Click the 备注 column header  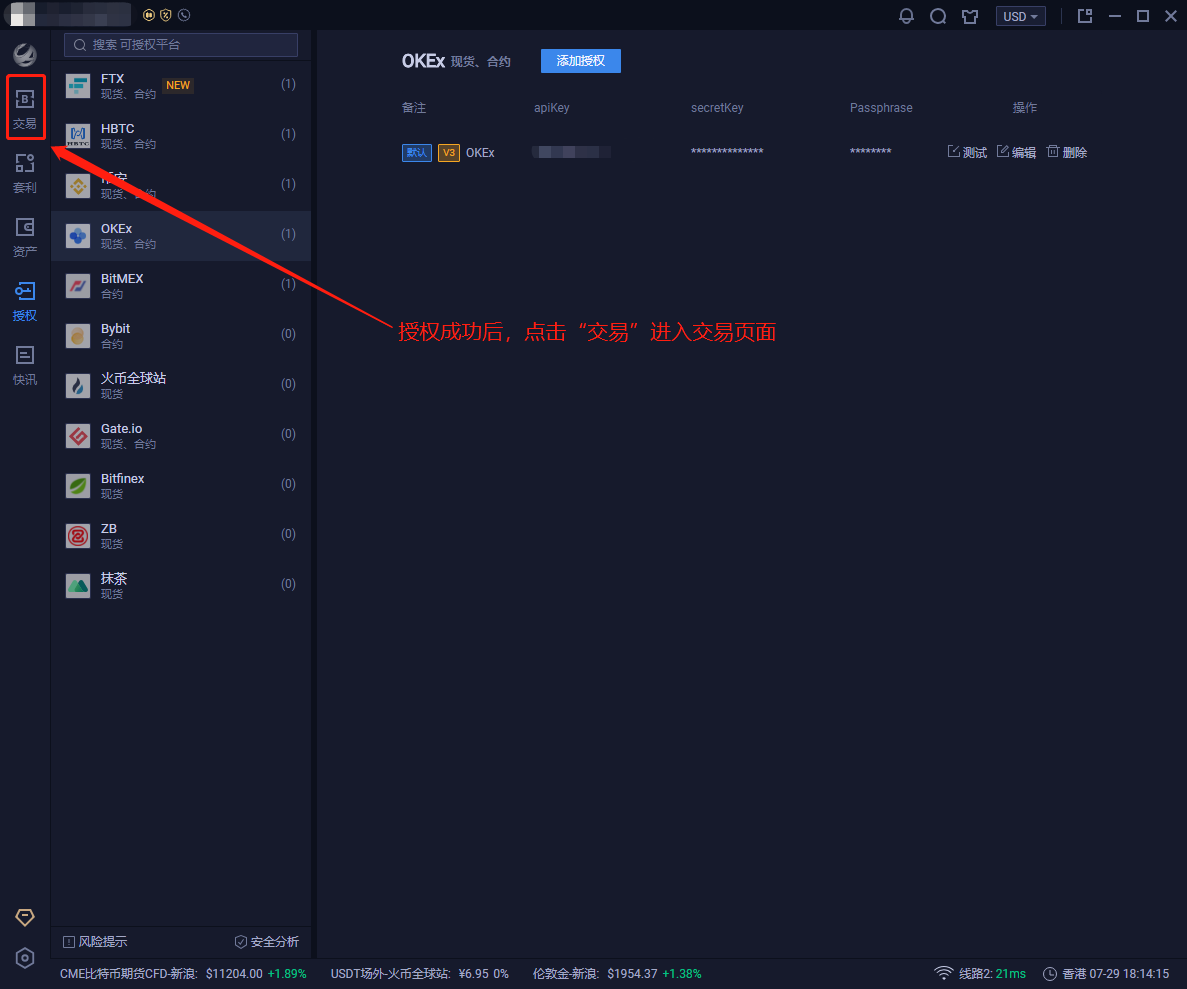tap(414, 108)
